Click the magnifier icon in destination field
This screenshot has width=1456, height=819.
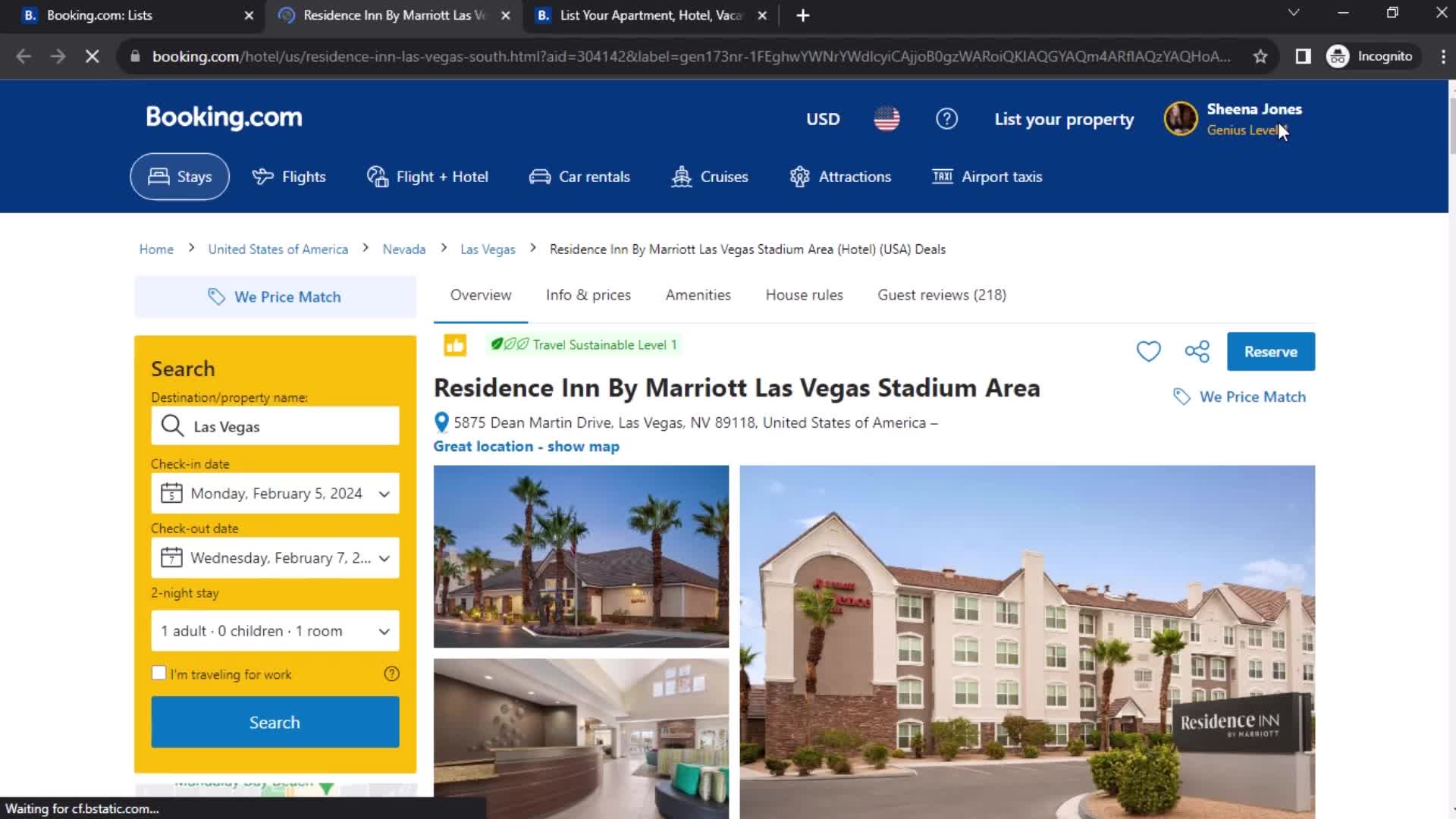pyautogui.click(x=173, y=426)
